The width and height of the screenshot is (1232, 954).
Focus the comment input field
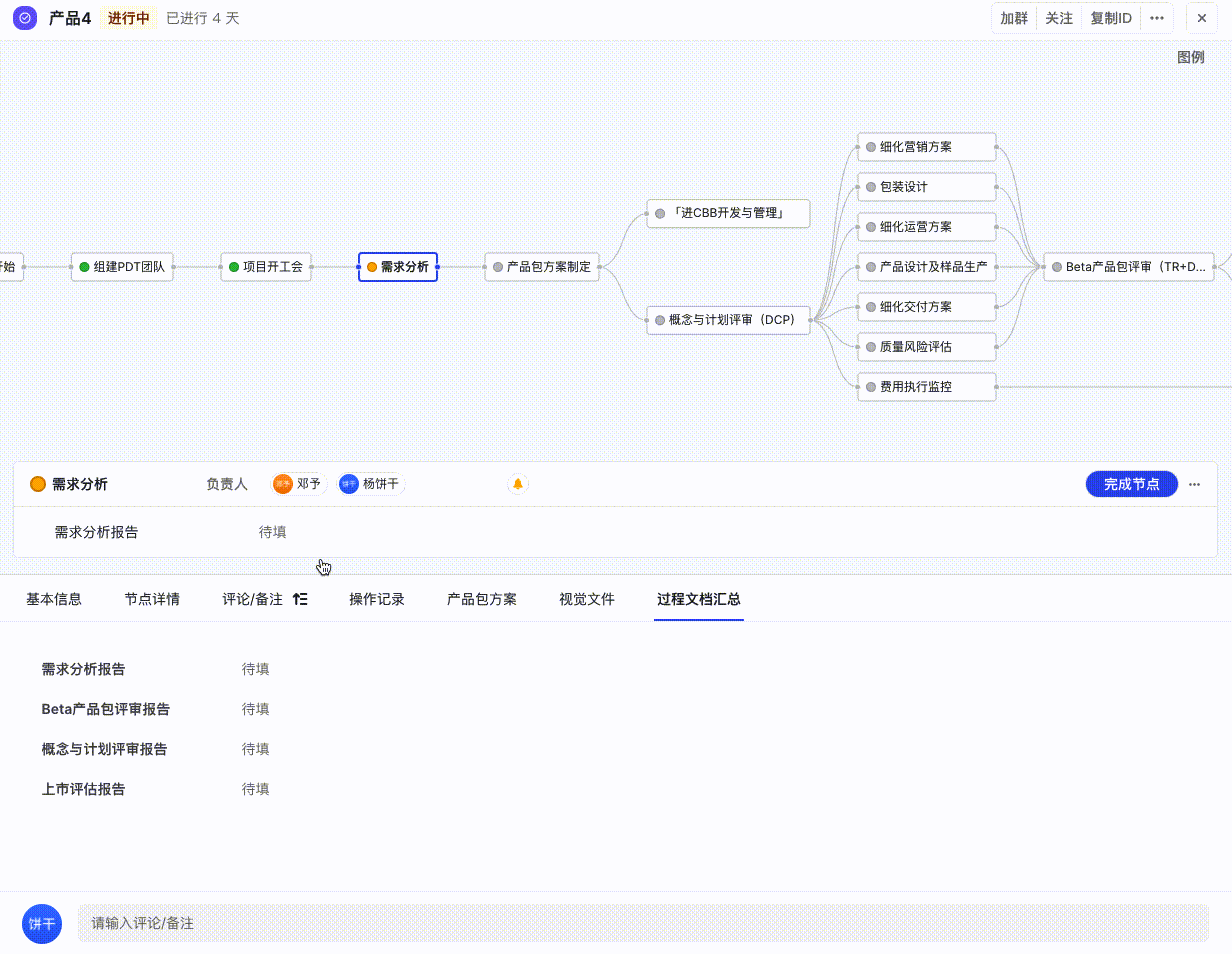(x=642, y=923)
